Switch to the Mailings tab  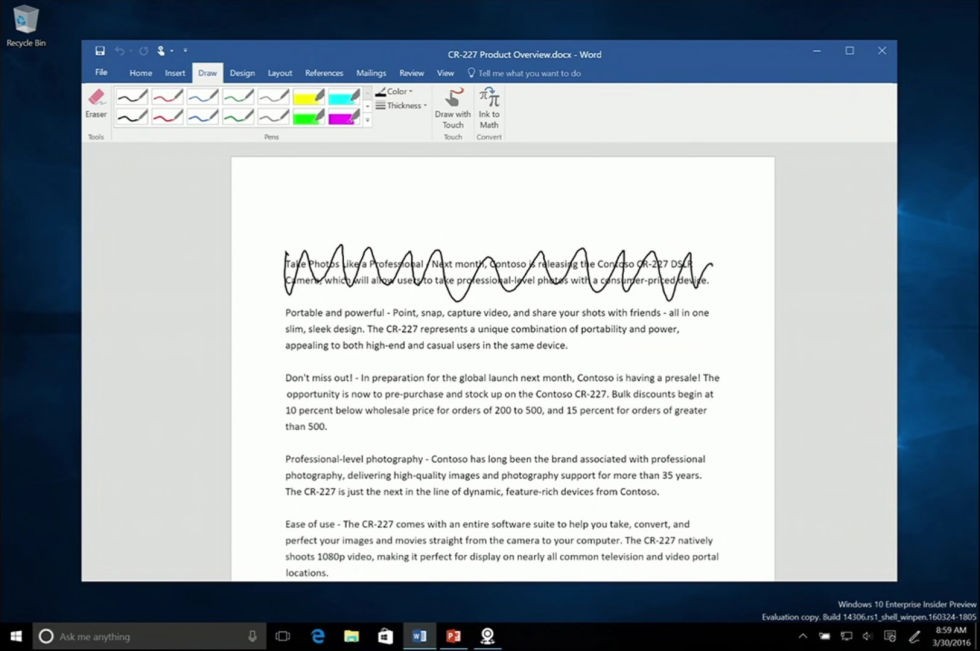point(371,73)
